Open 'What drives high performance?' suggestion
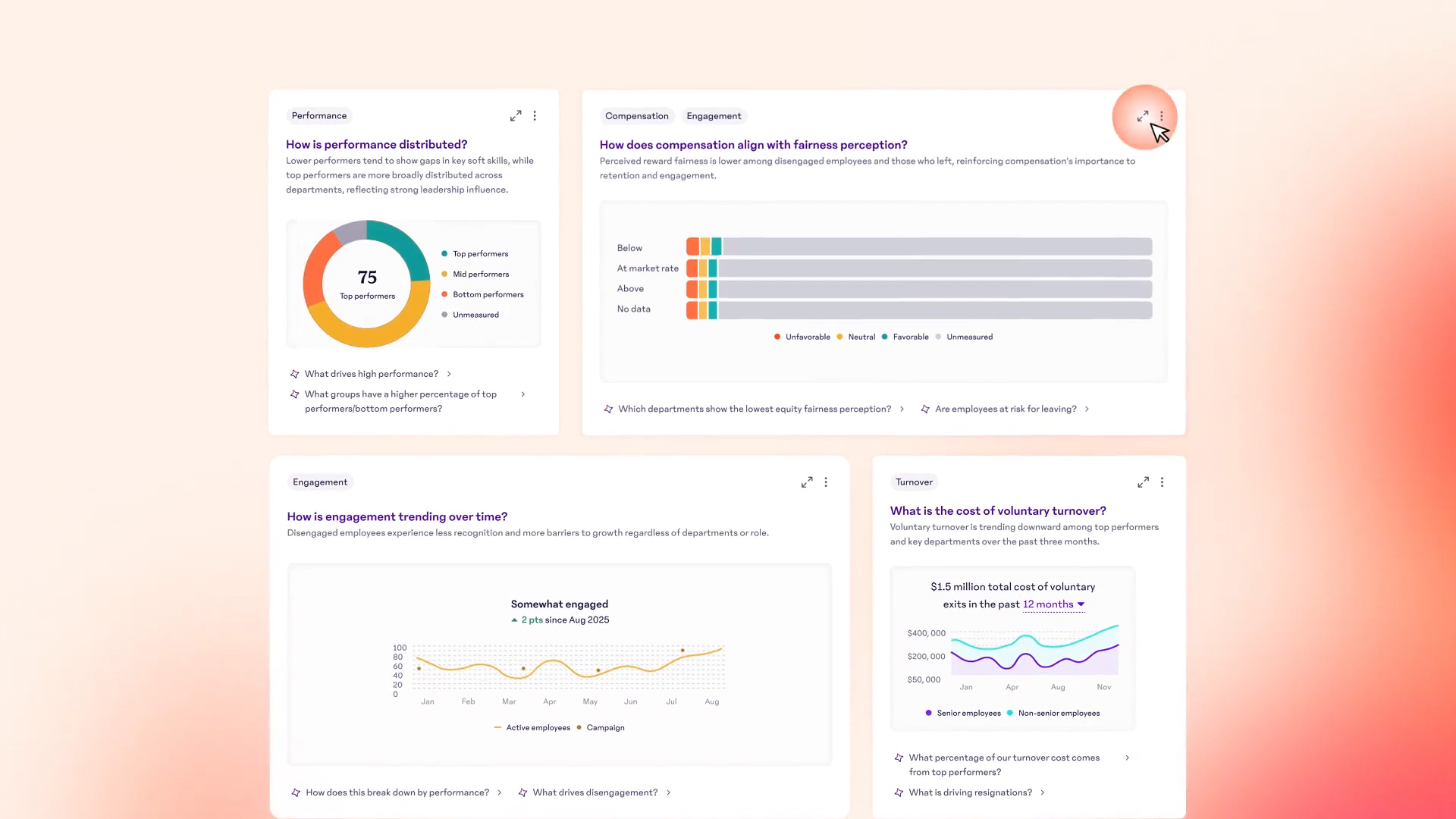The image size is (1456, 819). click(x=372, y=374)
